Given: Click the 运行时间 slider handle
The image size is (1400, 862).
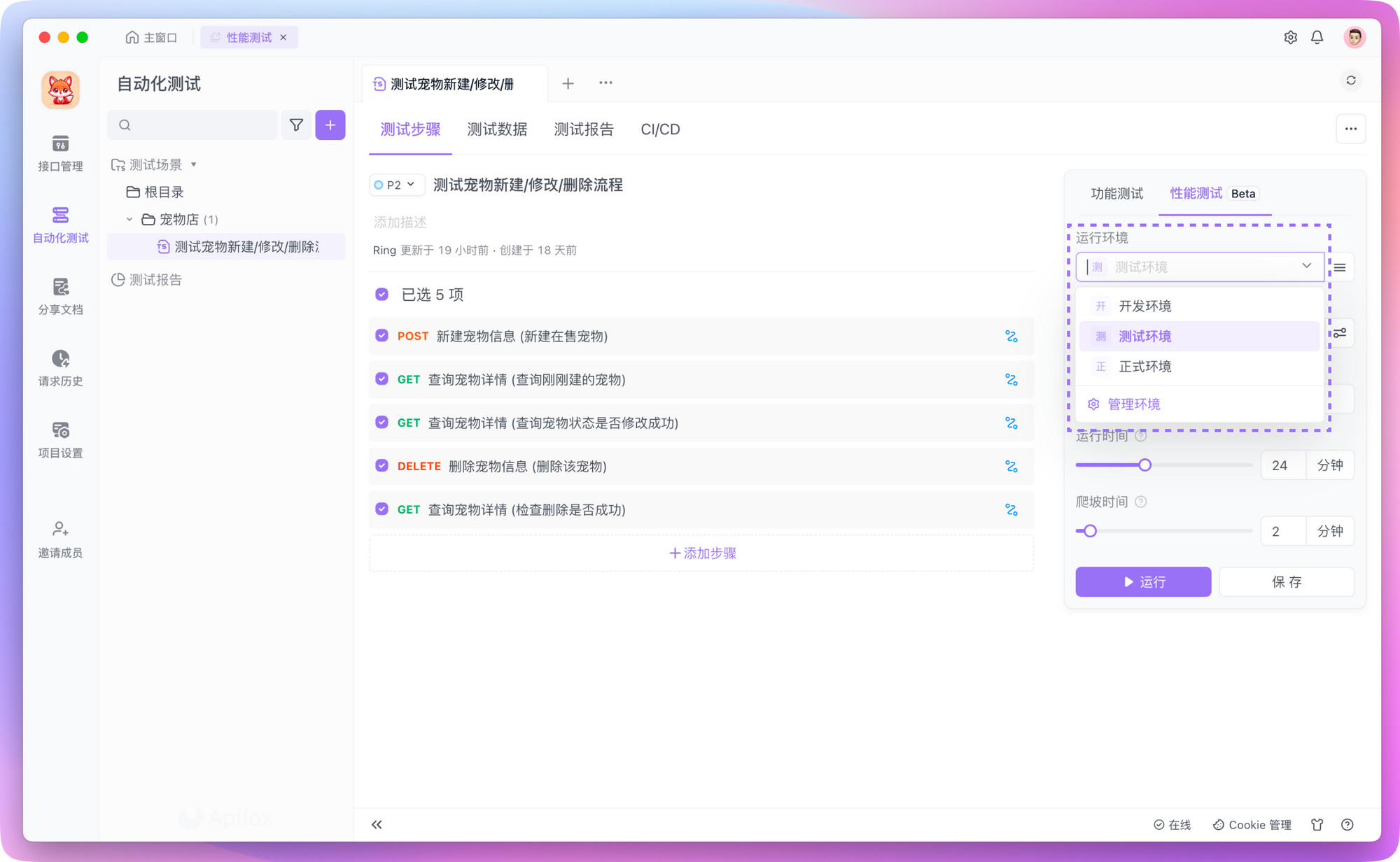Looking at the screenshot, I should (x=1144, y=465).
